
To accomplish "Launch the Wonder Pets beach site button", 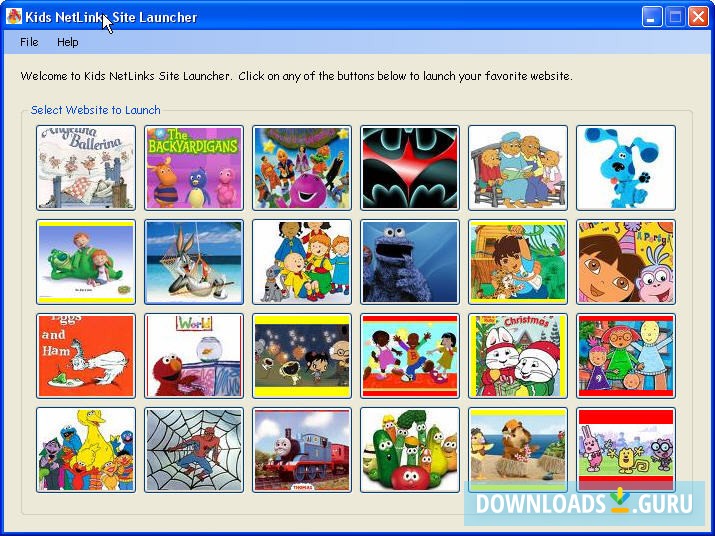I will (518, 450).
